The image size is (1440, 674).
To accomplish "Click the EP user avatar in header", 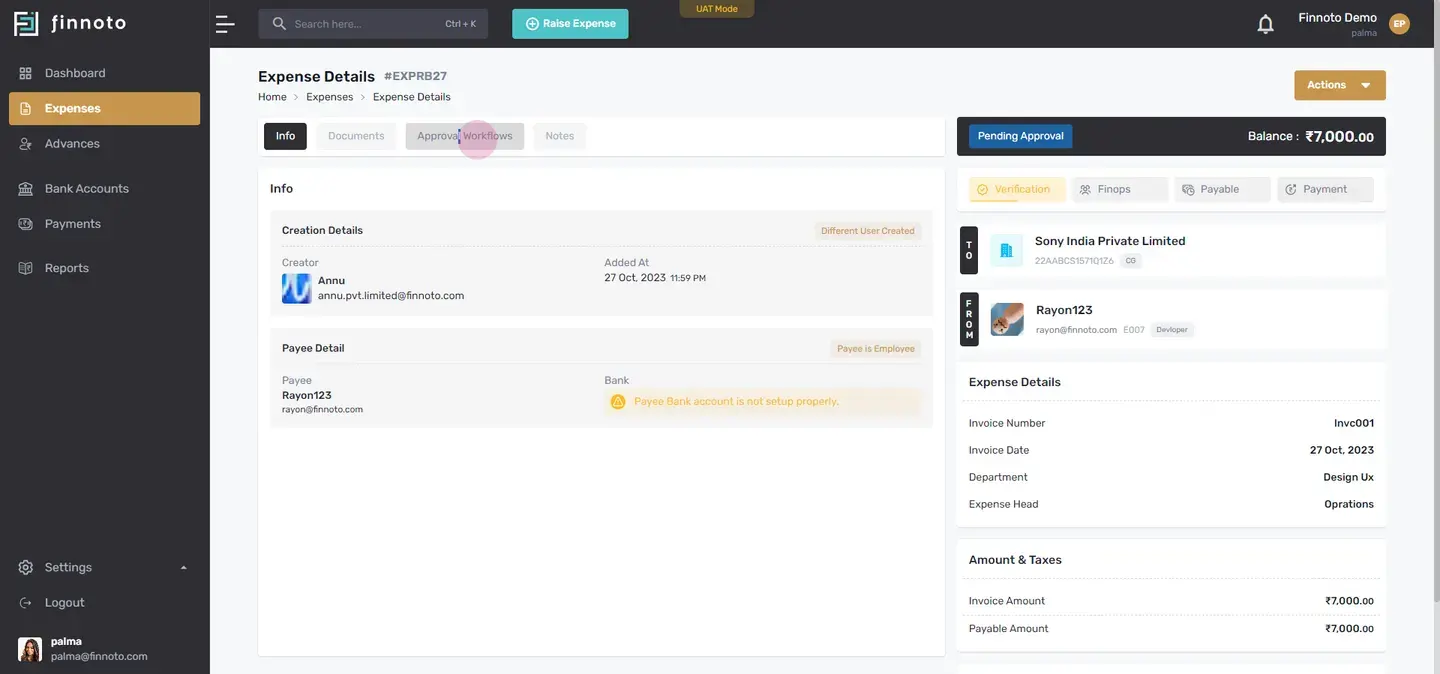I will tap(1399, 24).
